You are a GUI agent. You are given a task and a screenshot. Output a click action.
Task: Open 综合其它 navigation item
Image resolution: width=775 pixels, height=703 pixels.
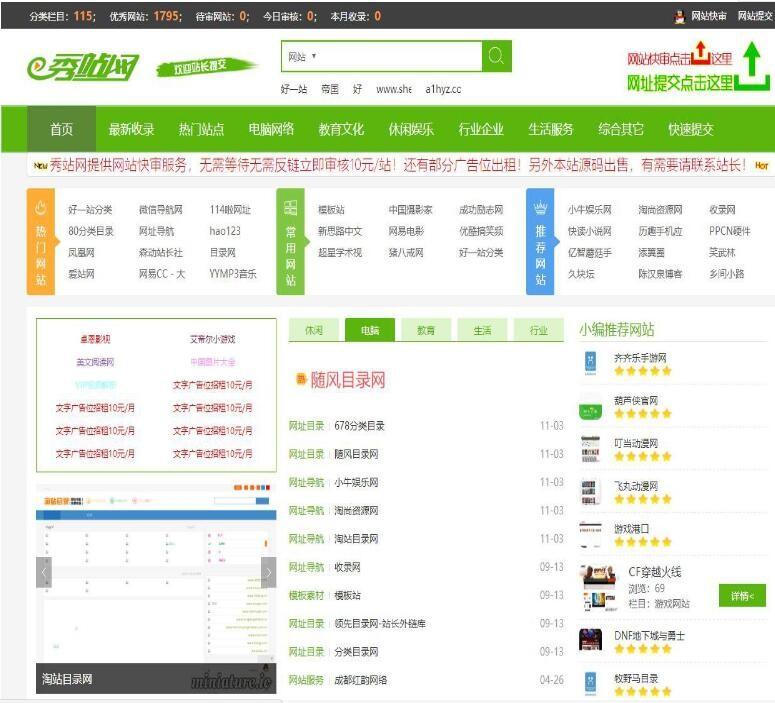621,129
